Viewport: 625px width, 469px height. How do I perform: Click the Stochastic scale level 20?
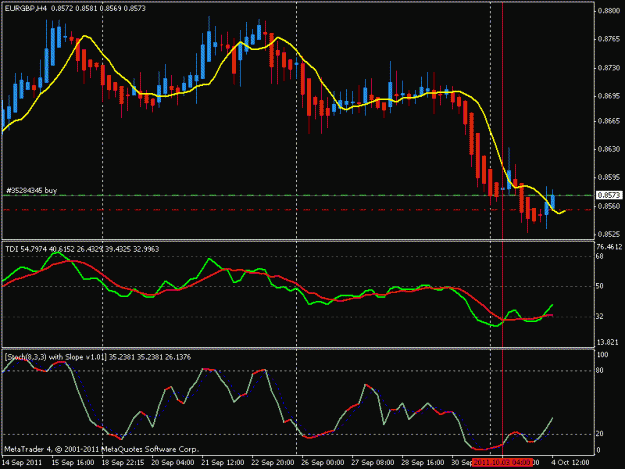pyautogui.click(x=600, y=434)
